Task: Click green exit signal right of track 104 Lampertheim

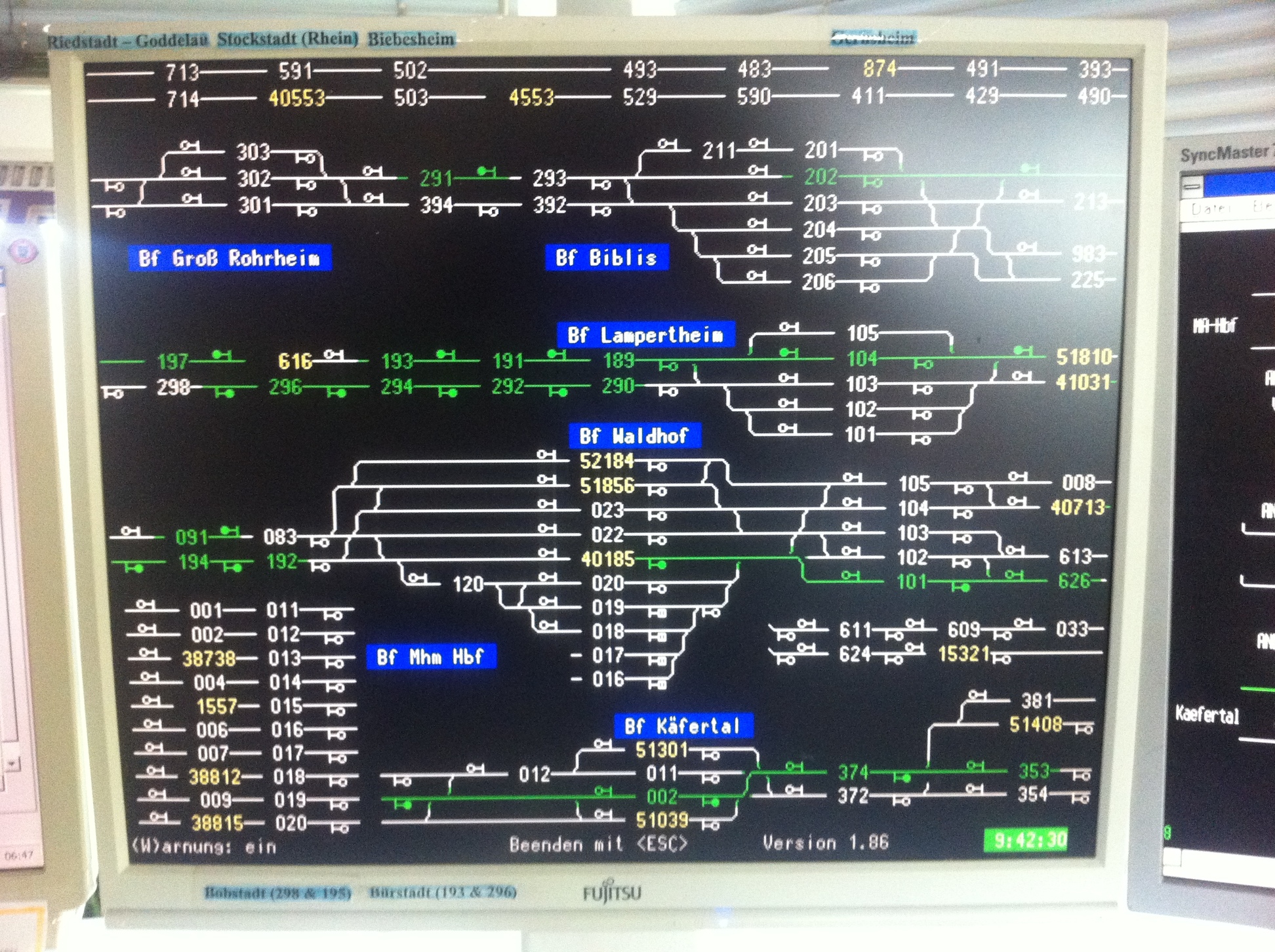Action: [x=923, y=365]
